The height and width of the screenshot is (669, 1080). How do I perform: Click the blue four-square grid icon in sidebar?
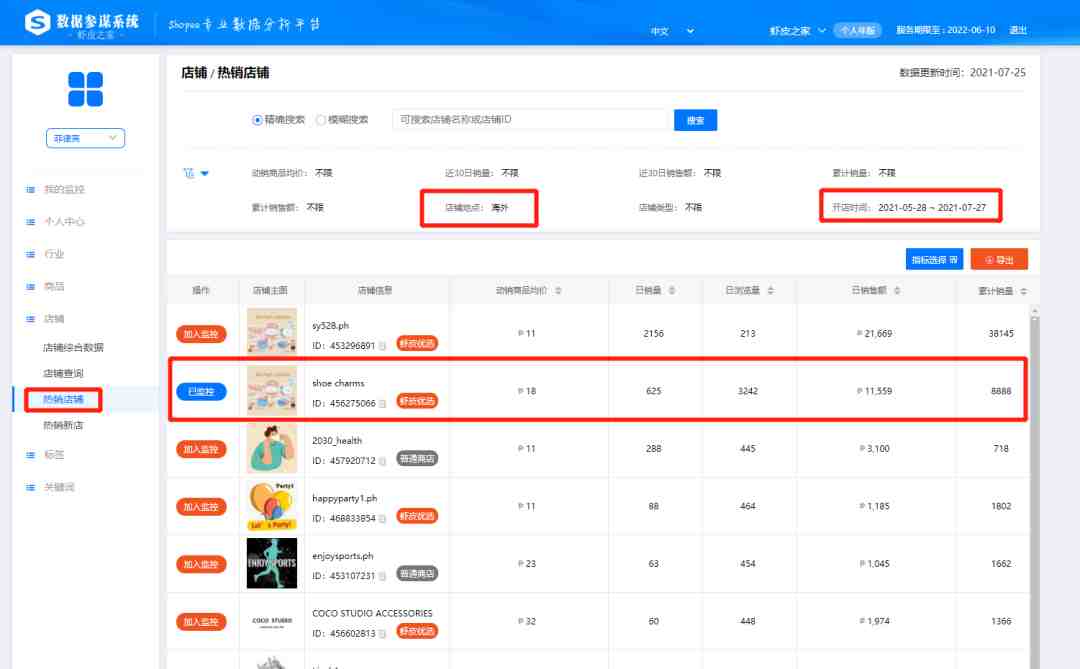pyautogui.click(x=85, y=90)
